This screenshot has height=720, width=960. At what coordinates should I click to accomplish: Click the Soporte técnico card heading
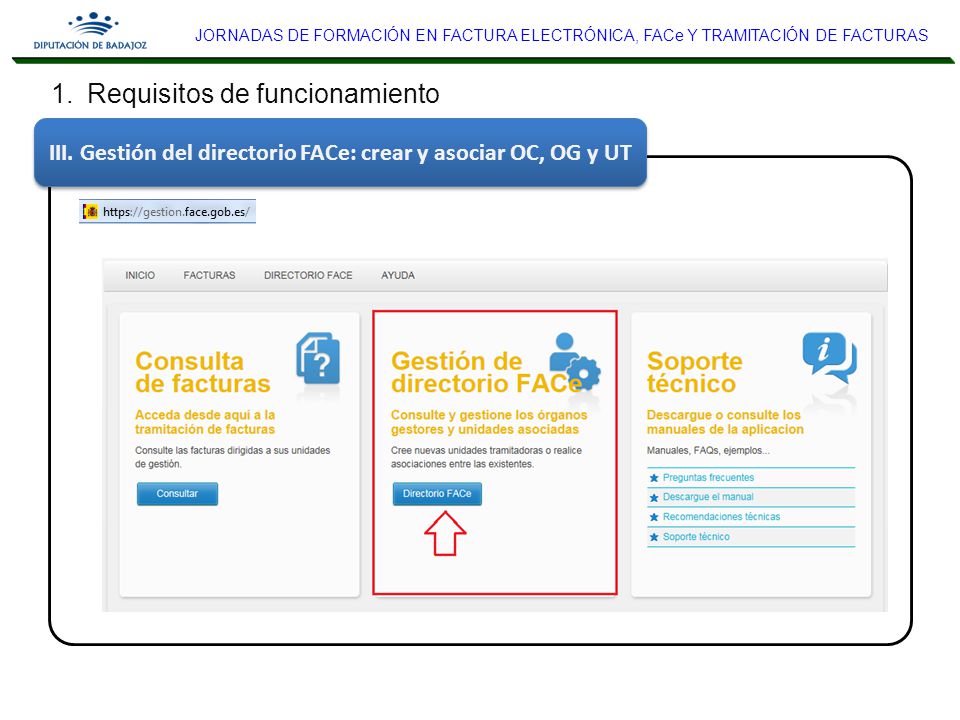pos(694,372)
